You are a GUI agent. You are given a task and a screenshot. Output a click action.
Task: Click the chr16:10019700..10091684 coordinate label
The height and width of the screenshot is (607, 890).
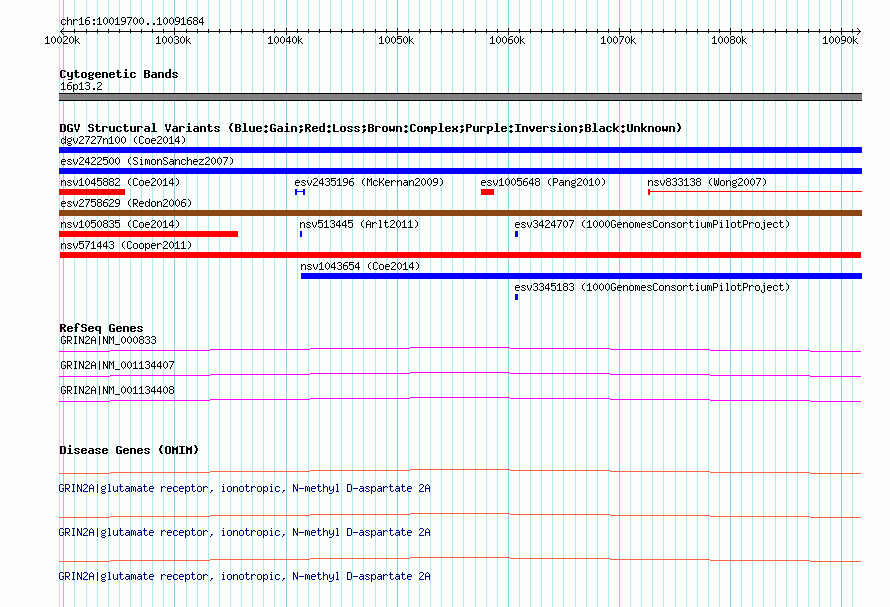(132, 21)
